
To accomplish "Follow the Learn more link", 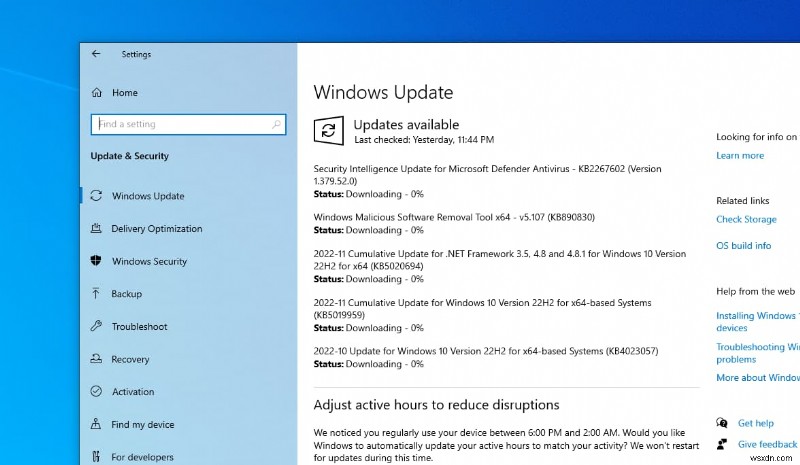I will click(x=740, y=156).
